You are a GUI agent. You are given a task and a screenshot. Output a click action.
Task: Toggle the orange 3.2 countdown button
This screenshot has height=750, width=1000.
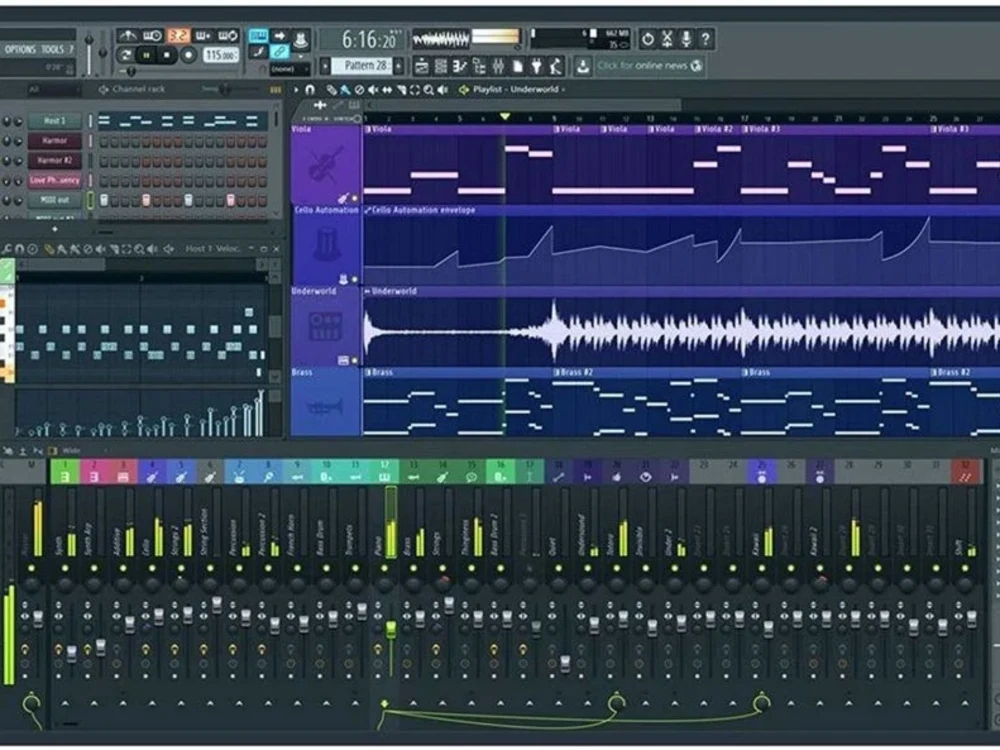[178, 36]
